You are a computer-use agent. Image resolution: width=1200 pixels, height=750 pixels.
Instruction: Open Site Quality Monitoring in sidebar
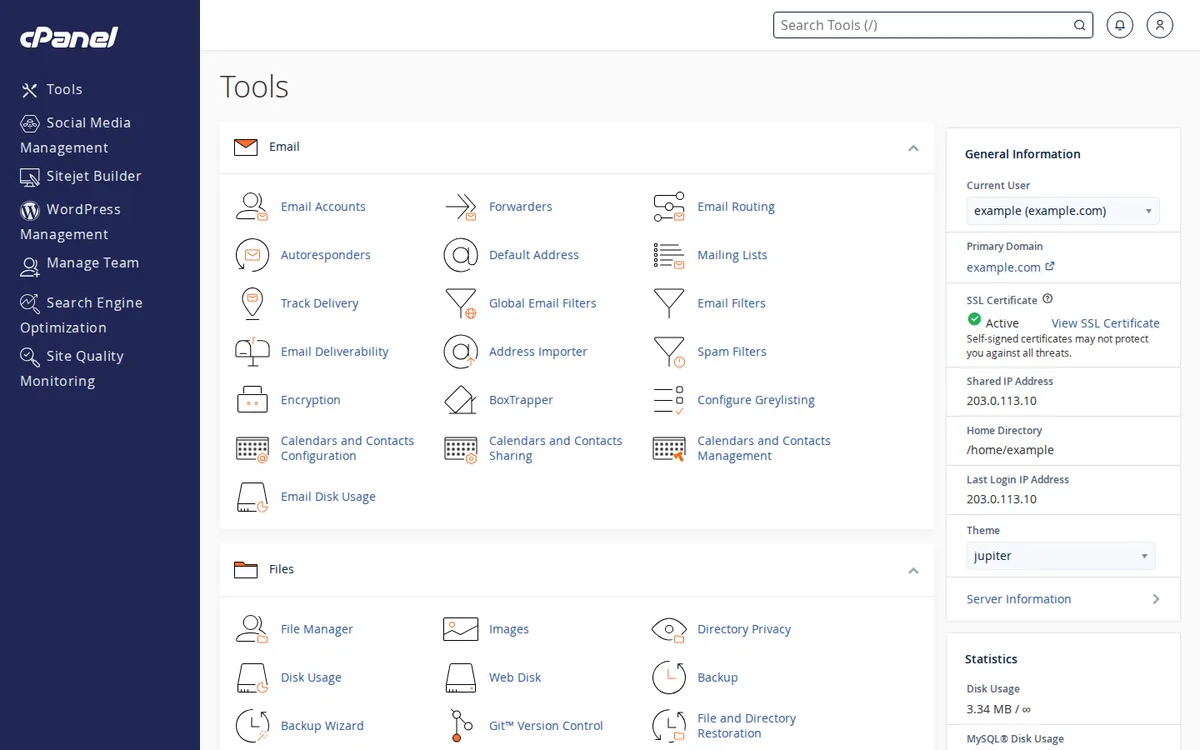pos(72,368)
